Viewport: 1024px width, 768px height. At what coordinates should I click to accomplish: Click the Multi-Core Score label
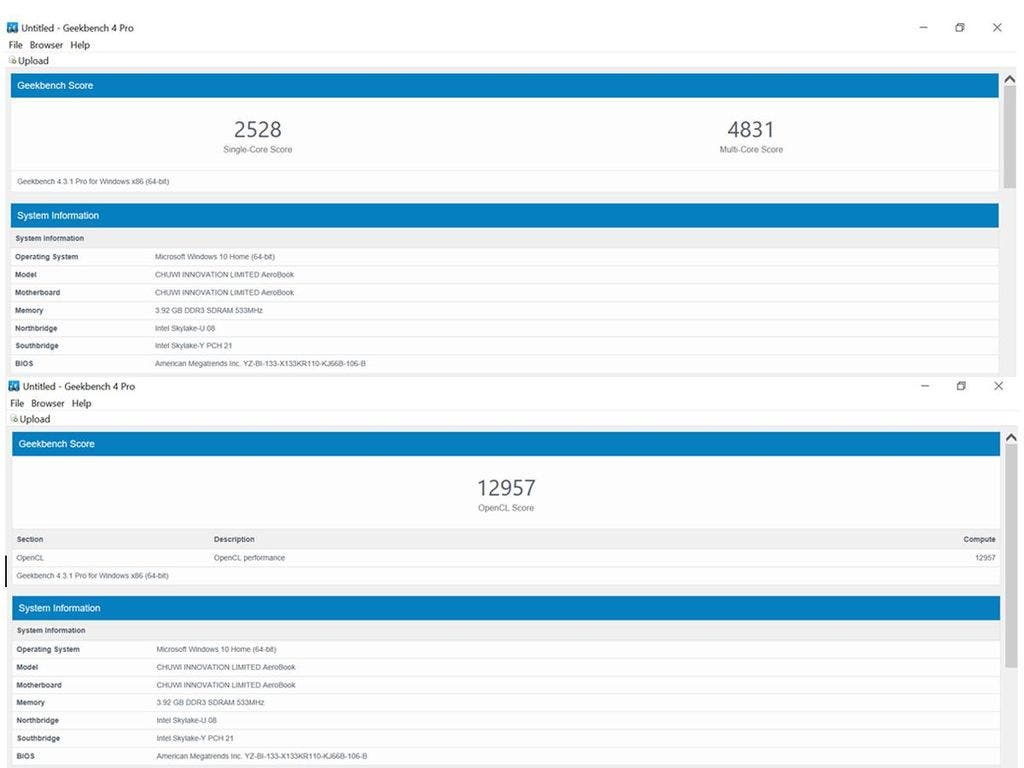(x=751, y=150)
